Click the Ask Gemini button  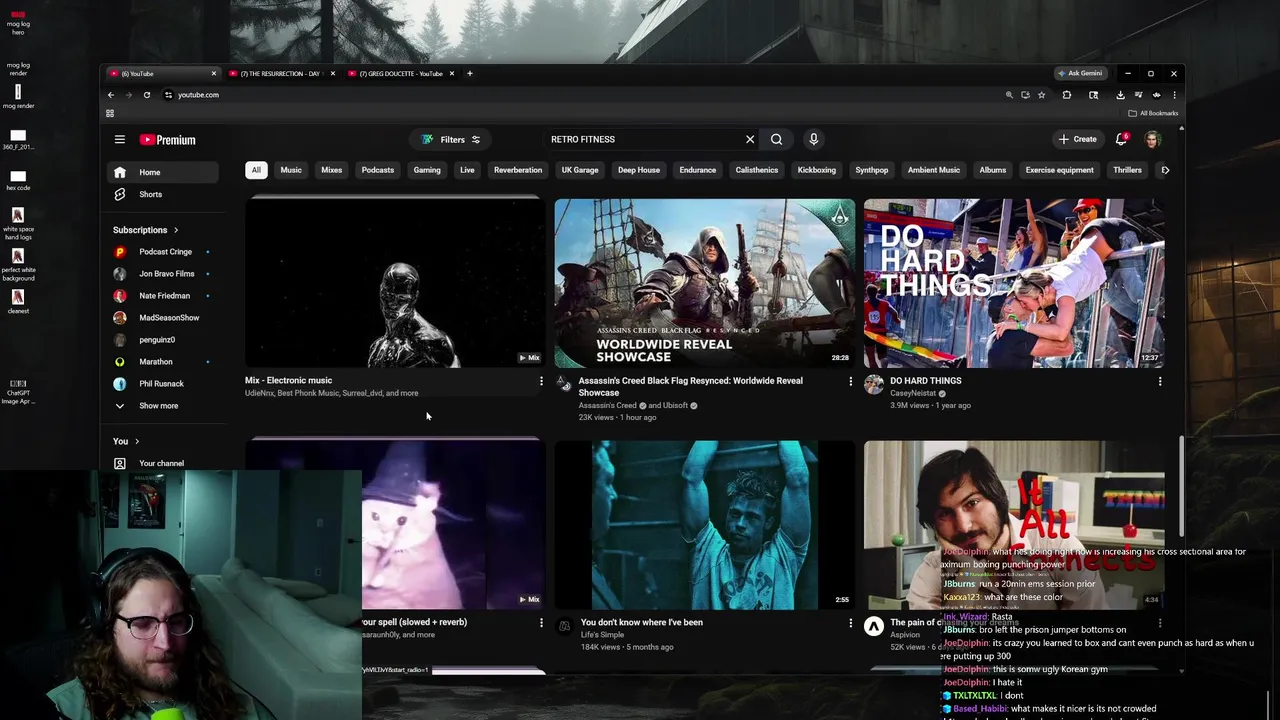tap(1080, 73)
